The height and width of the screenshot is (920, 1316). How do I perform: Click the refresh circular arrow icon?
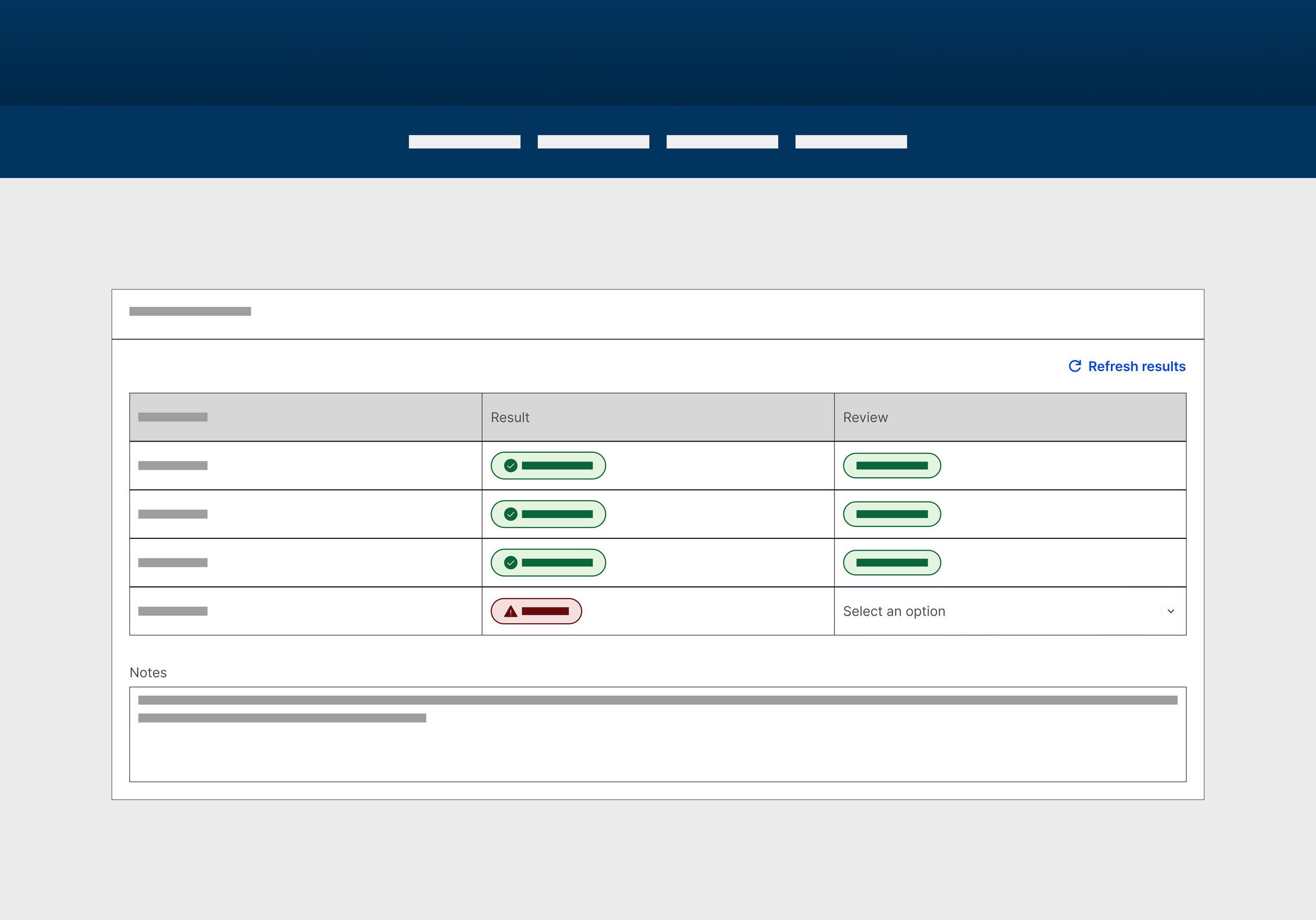(1075, 366)
